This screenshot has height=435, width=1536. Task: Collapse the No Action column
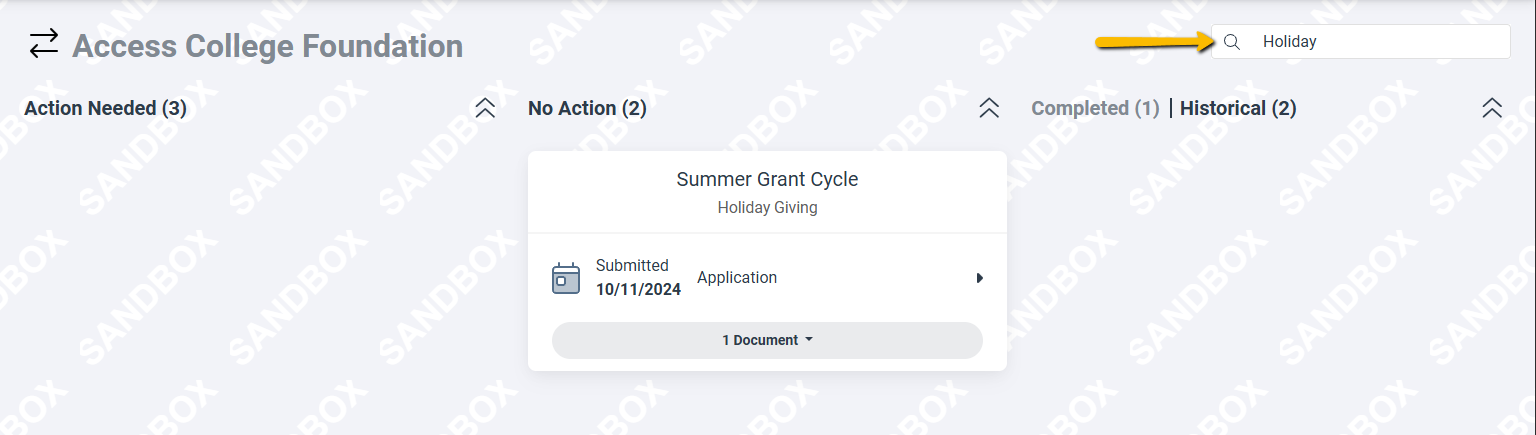[x=989, y=108]
